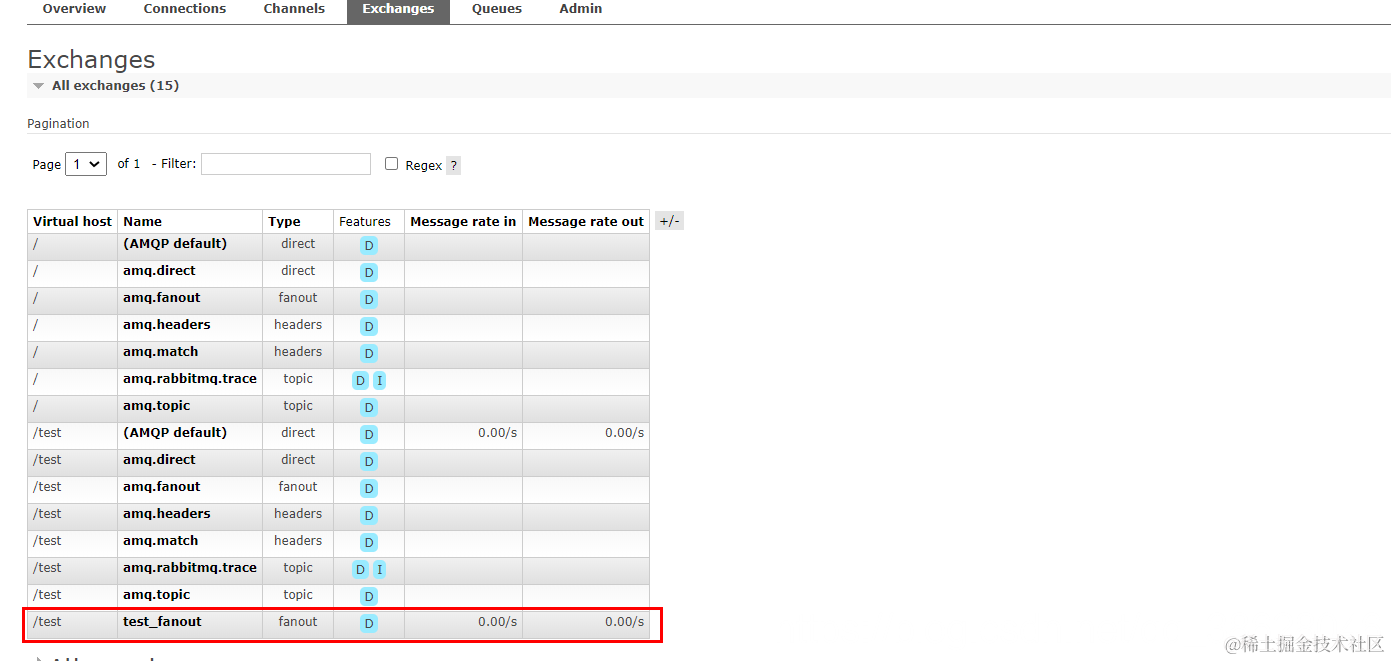Open amq.match exchange in /test vhost

[160, 541]
